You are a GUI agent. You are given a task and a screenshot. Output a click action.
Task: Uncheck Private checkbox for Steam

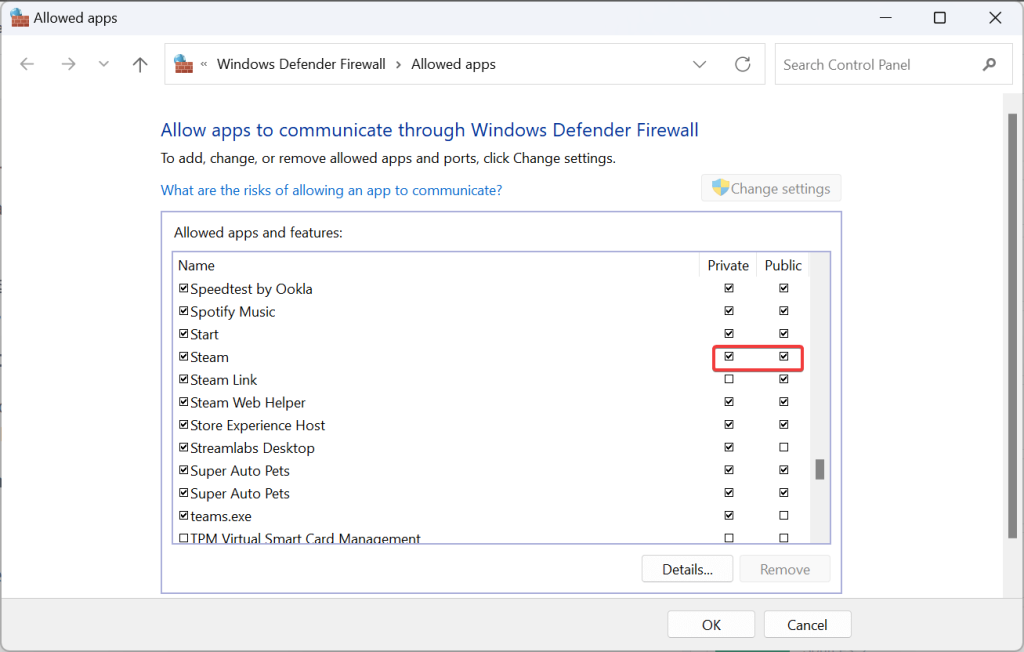729,357
